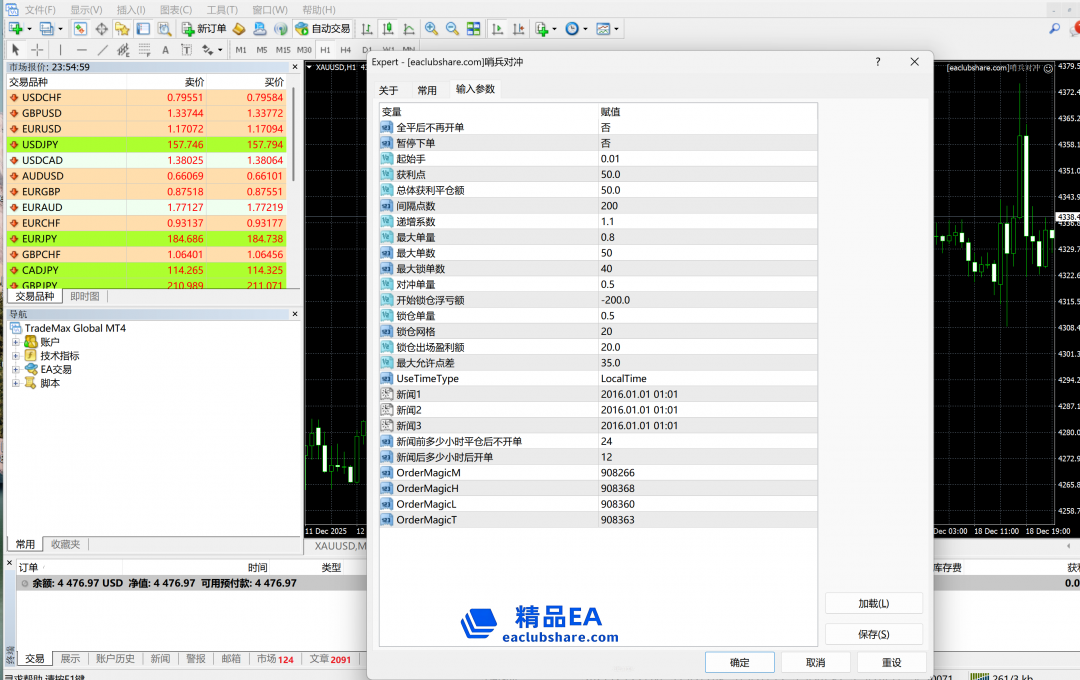The height and width of the screenshot is (680, 1080).
Task: Switch chart to M15 timeframe
Action: point(283,49)
